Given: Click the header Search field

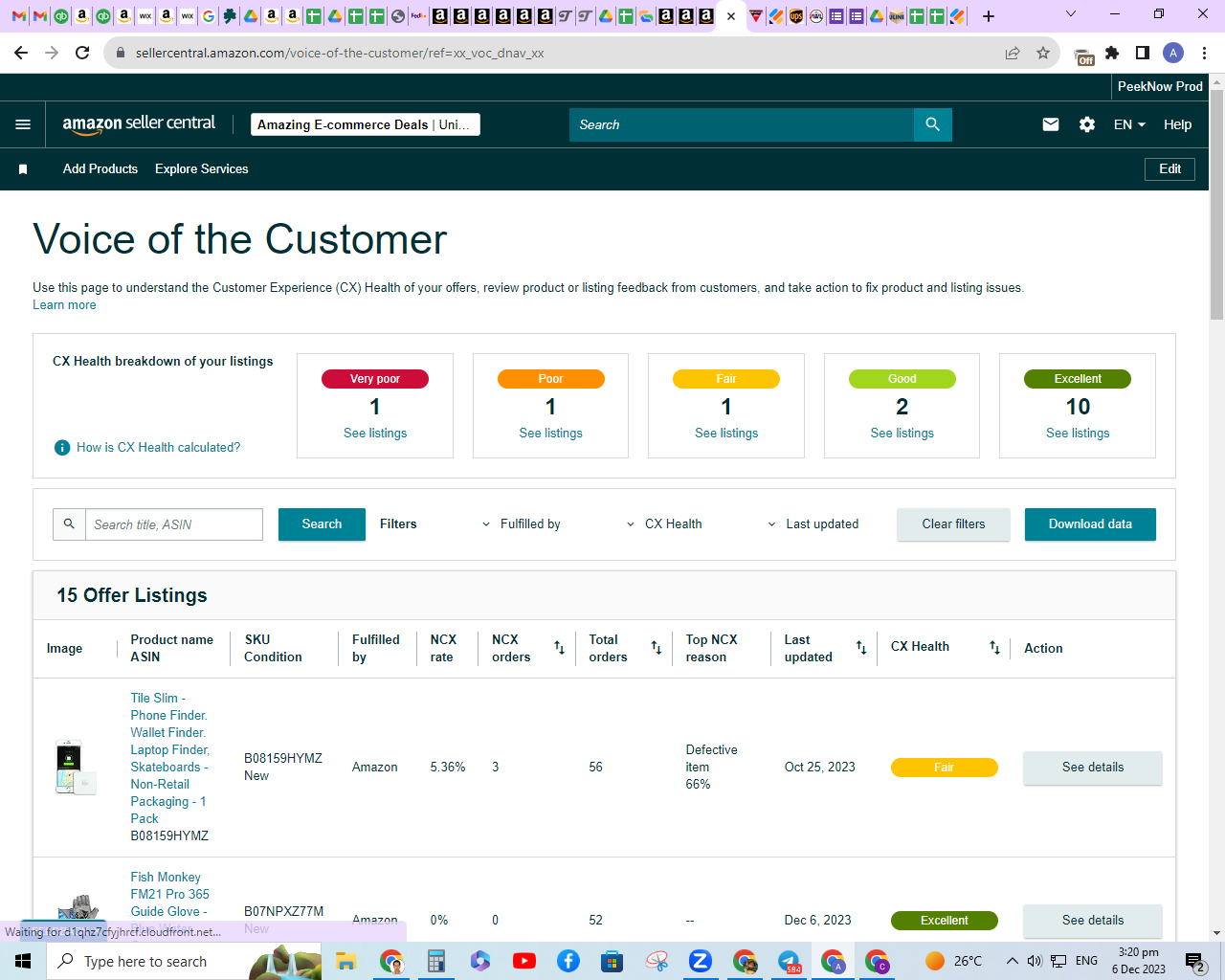Looking at the screenshot, I should tap(742, 124).
